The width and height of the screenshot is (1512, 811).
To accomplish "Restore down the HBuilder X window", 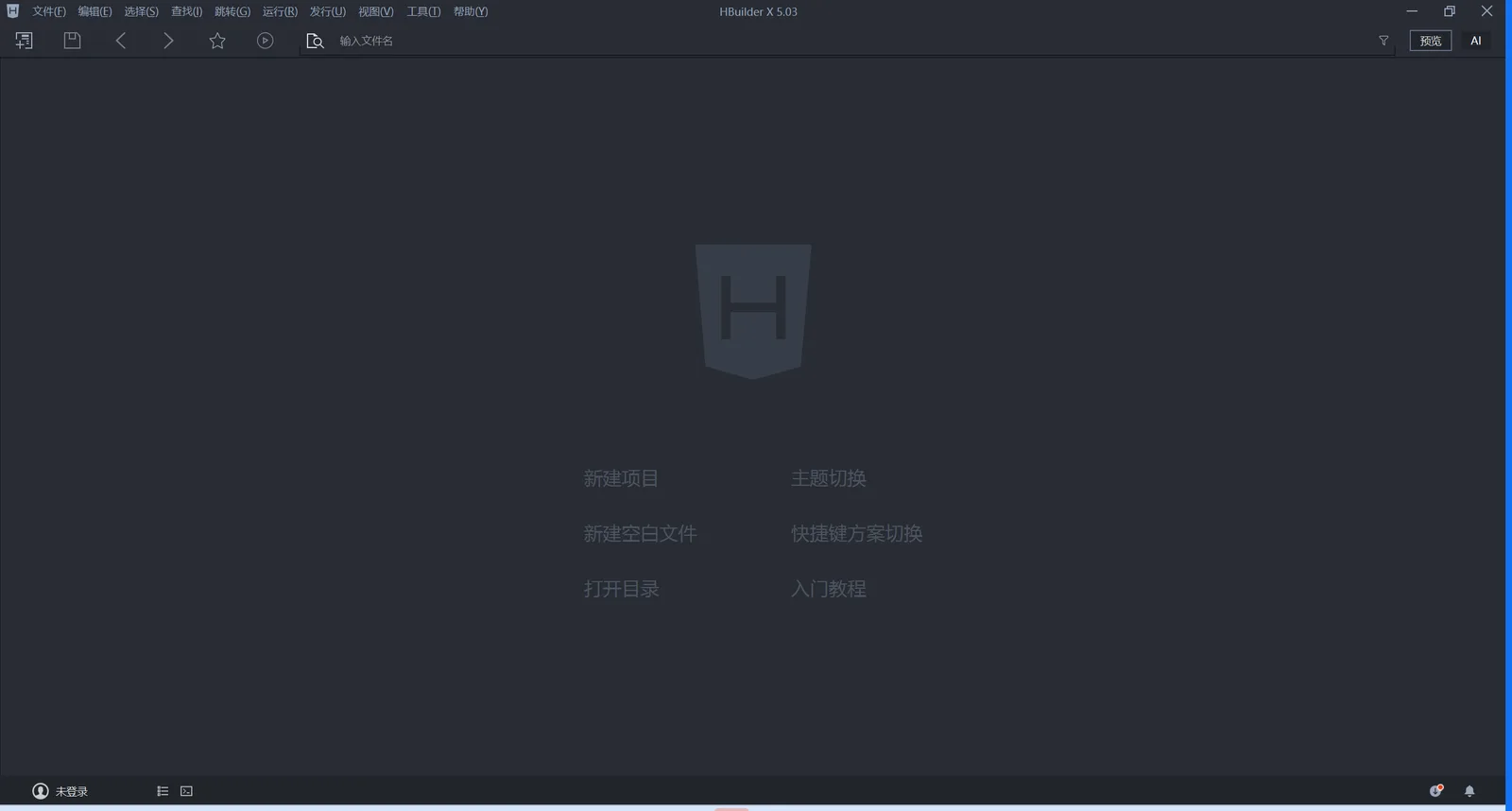I will (x=1450, y=11).
